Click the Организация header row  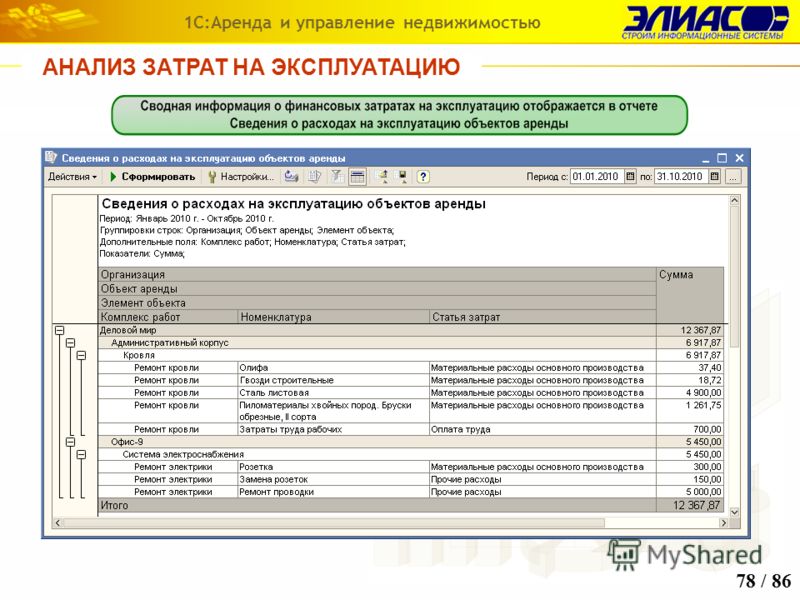point(377,274)
